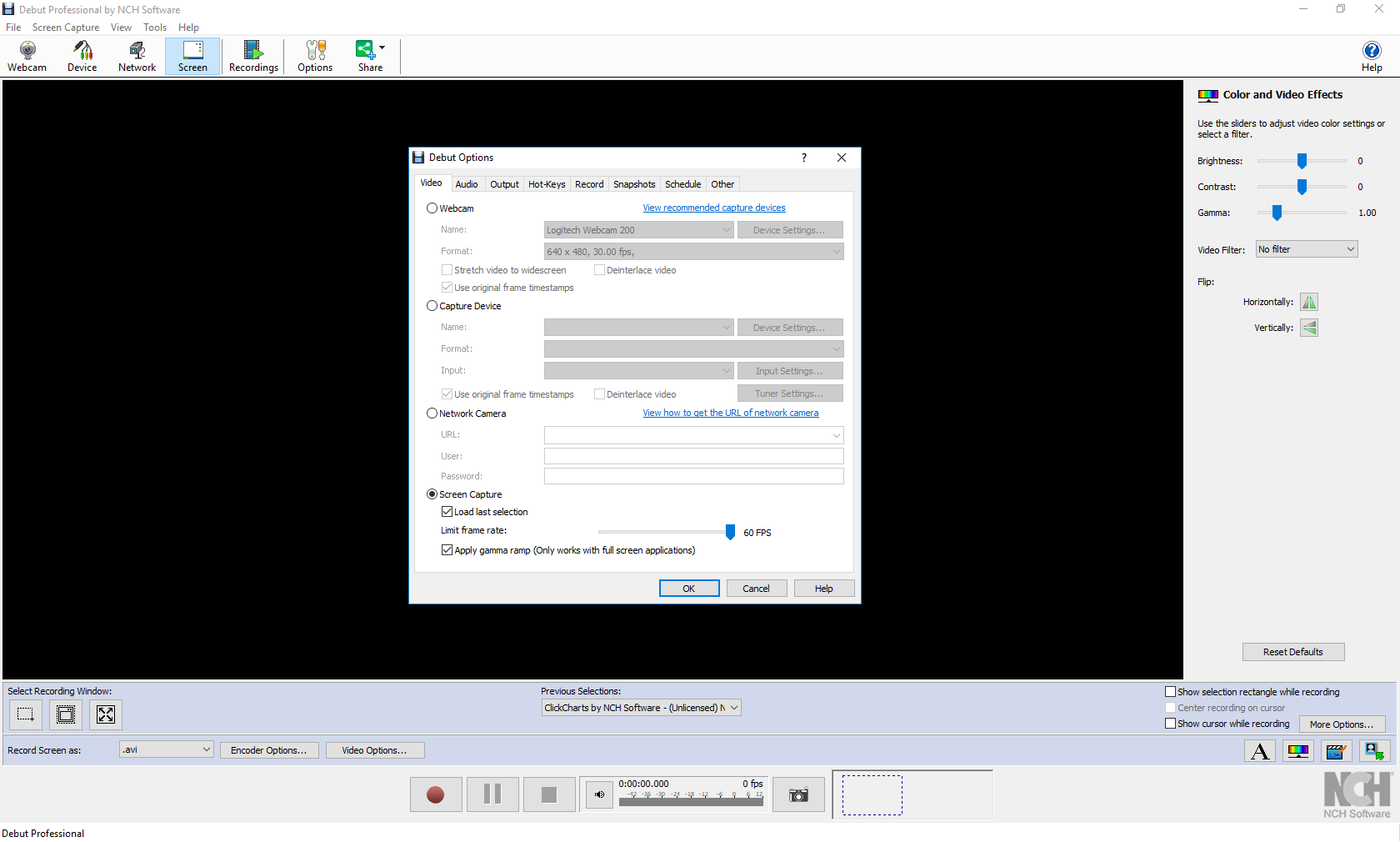Flip the video horizontally
Screen dimensions: 1400x842
tap(1308, 302)
